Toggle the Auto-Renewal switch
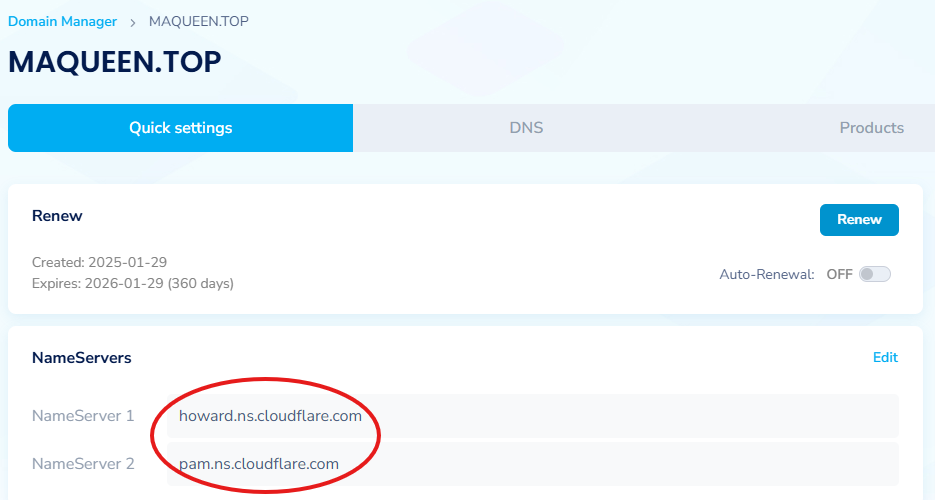935x500 pixels. pos(875,274)
